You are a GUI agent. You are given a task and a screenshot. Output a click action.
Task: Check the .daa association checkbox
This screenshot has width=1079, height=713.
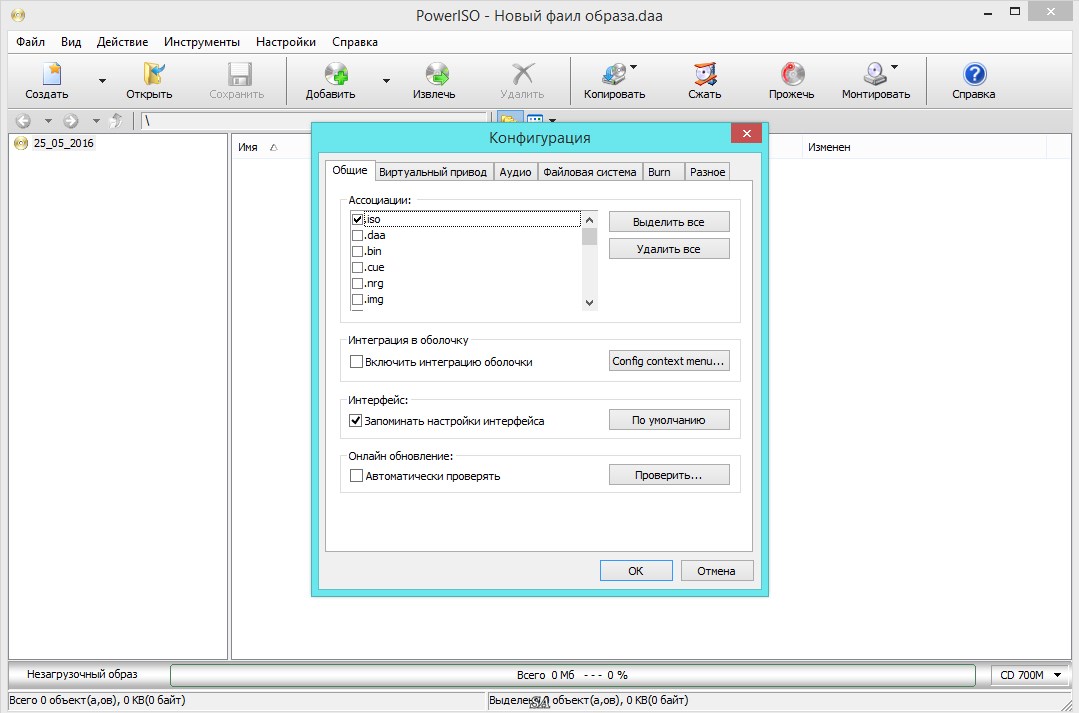[357, 235]
